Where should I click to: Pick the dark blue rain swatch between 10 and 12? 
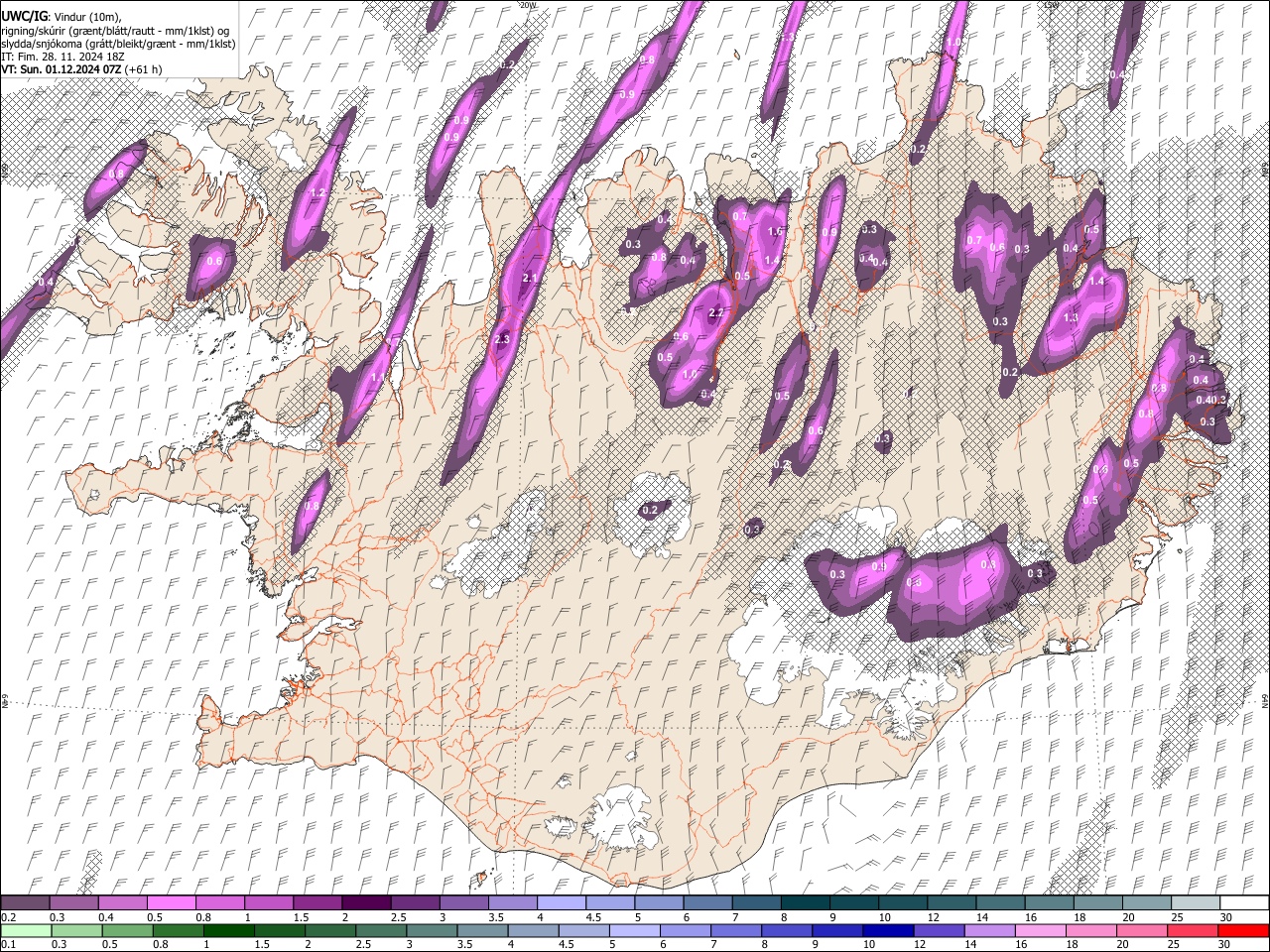click(887, 930)
